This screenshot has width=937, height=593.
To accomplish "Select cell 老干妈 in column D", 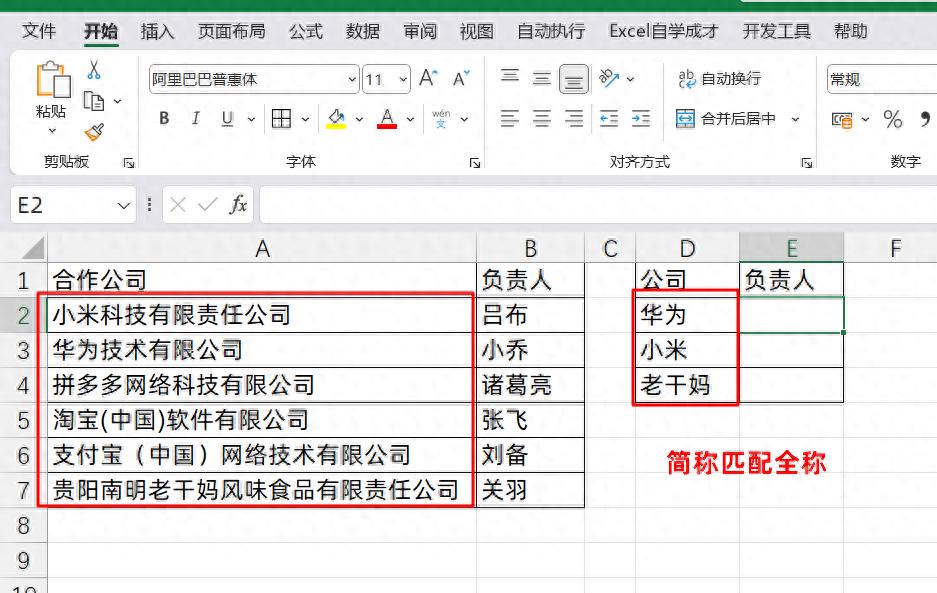I will (687, 385).
